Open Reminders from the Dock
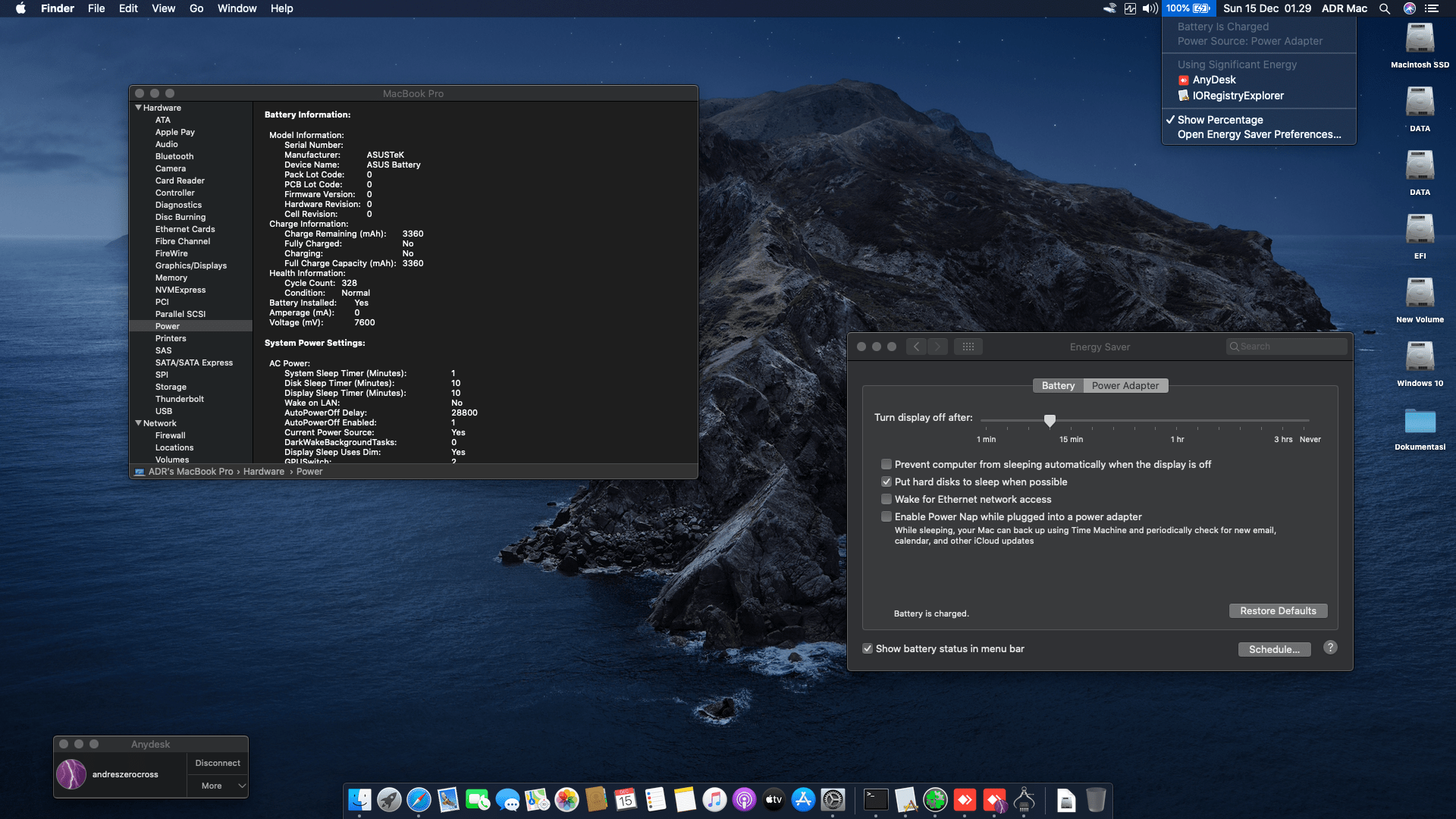Image resolution: width=1456 pixels, height=819 pixels. click(x=655, y=799)
